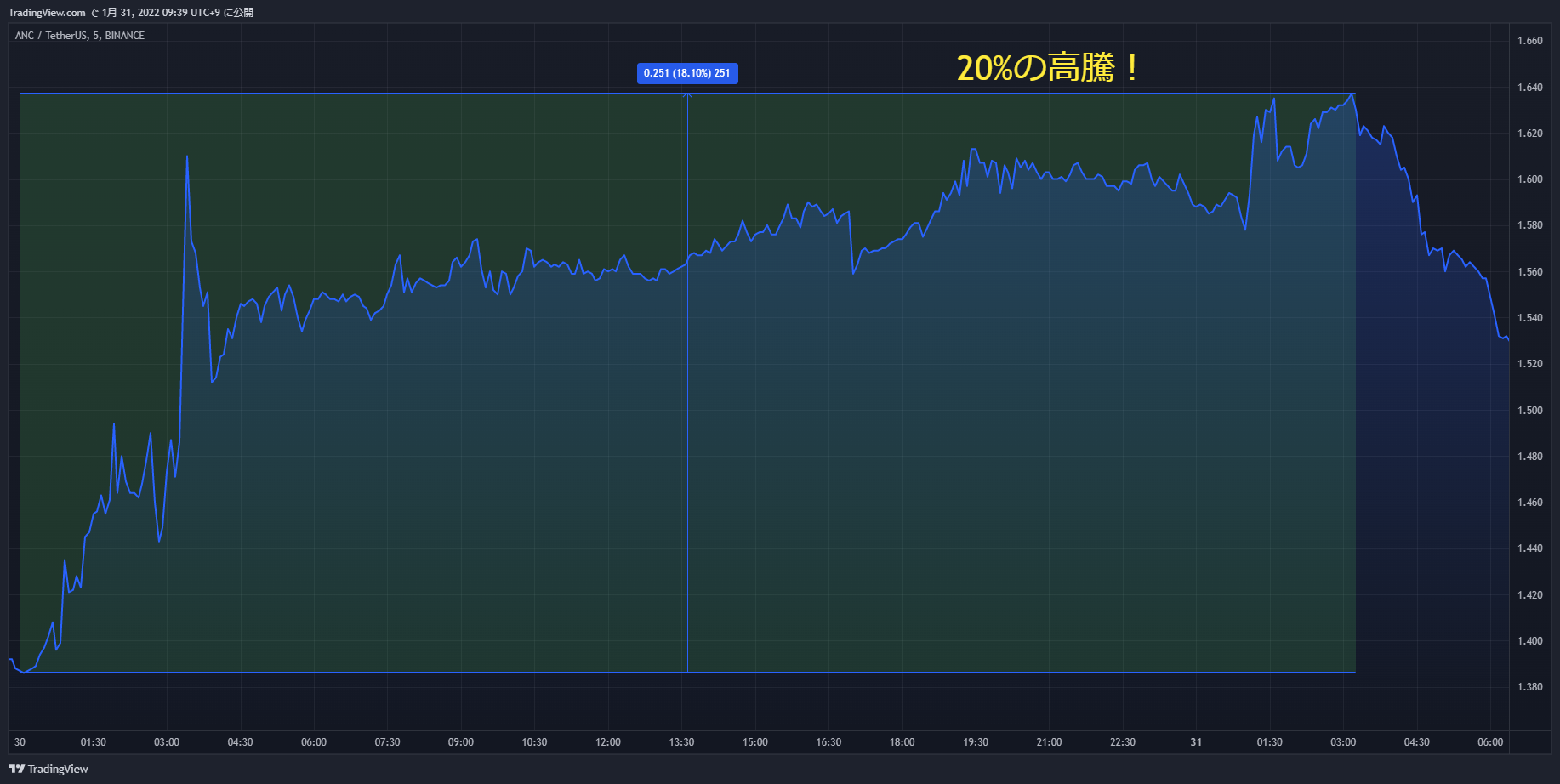Click the 1.640 price axis label
This screenshot has height=784, width=1560.
pos(1530,88)
